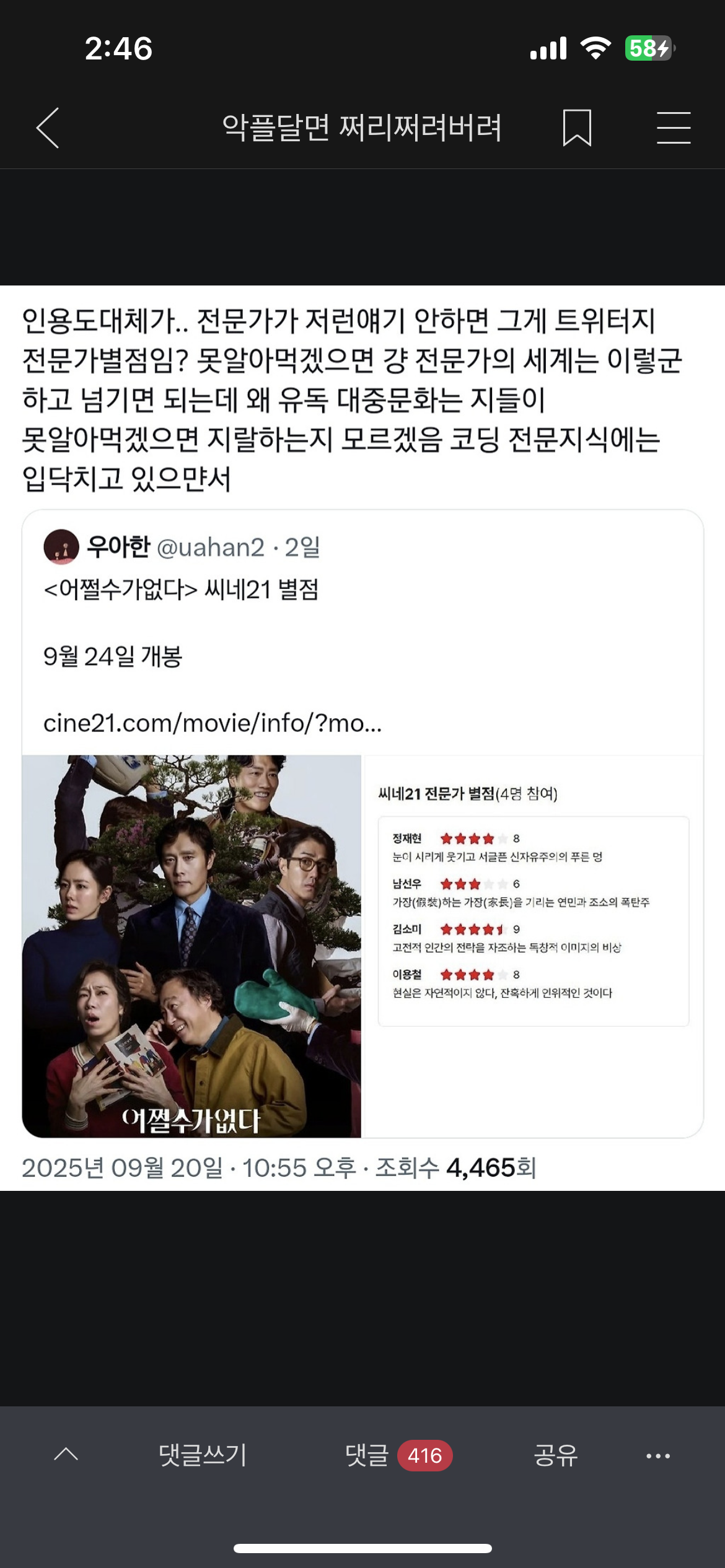Tap the home indicator bar
Screen dimensions: 725x1568
[362, 1548]
